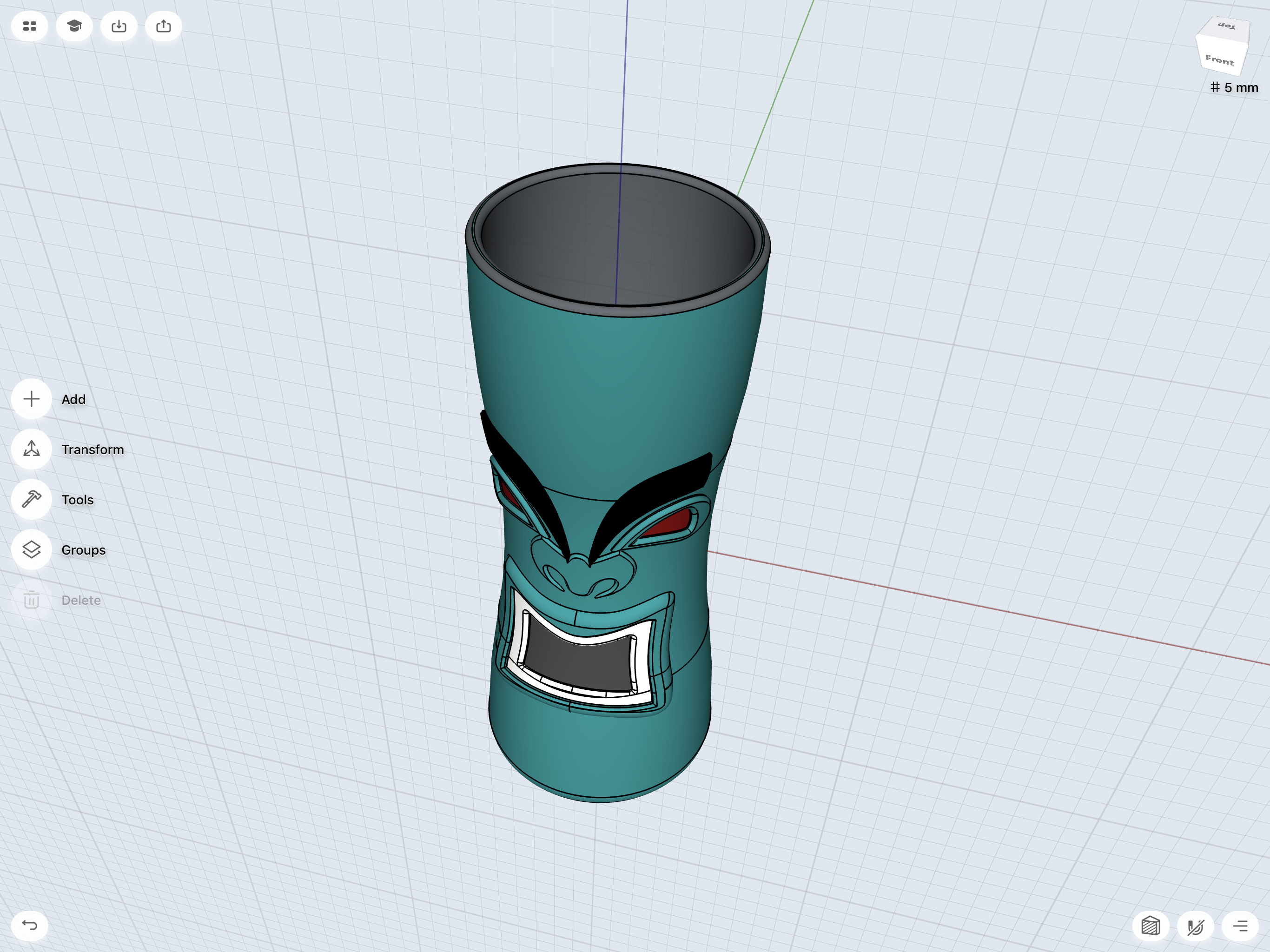Open the designs gallery grid icon
This screenshot has height=952, width=1270.
pos(30,26)
